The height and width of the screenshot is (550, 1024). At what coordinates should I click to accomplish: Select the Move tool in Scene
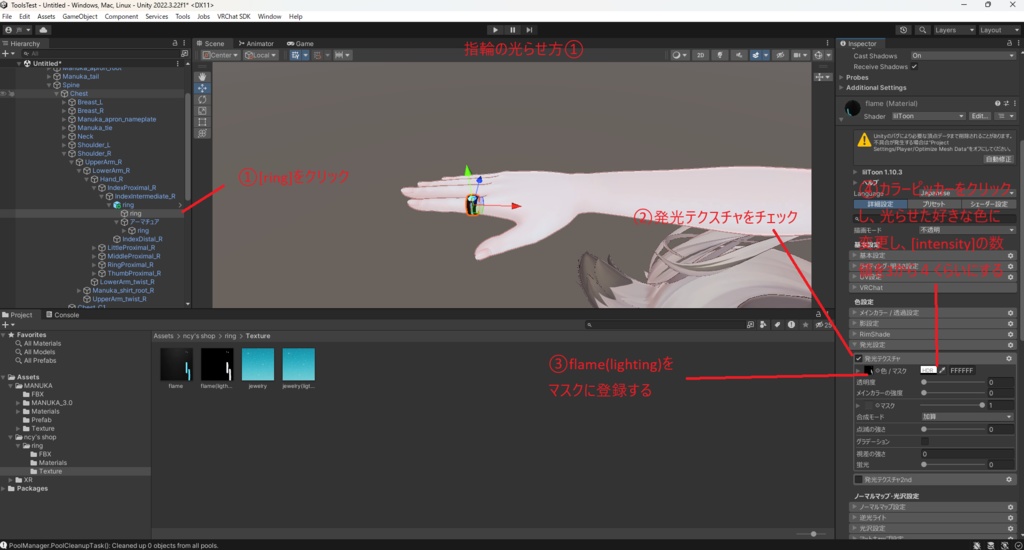click(x=202, y=88)
